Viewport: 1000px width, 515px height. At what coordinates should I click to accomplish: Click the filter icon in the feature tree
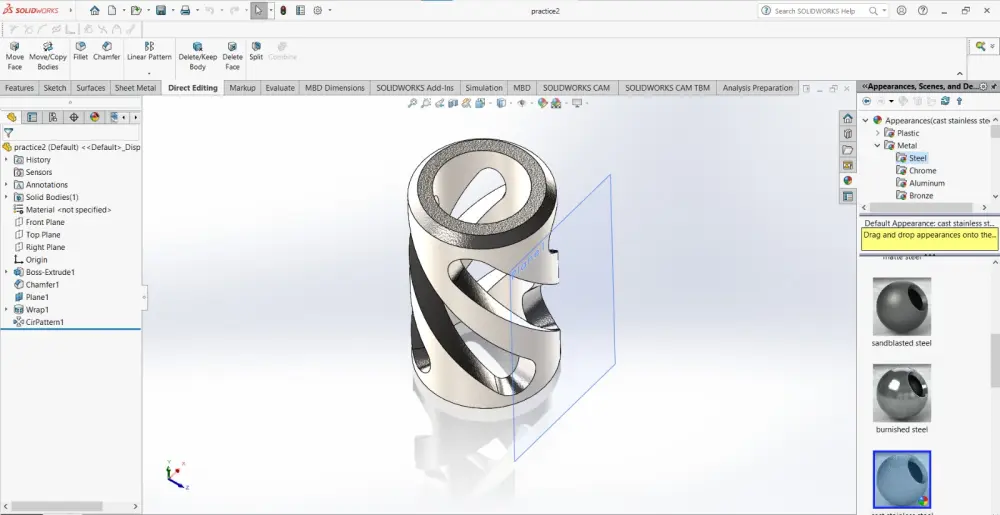click(8, 133)
